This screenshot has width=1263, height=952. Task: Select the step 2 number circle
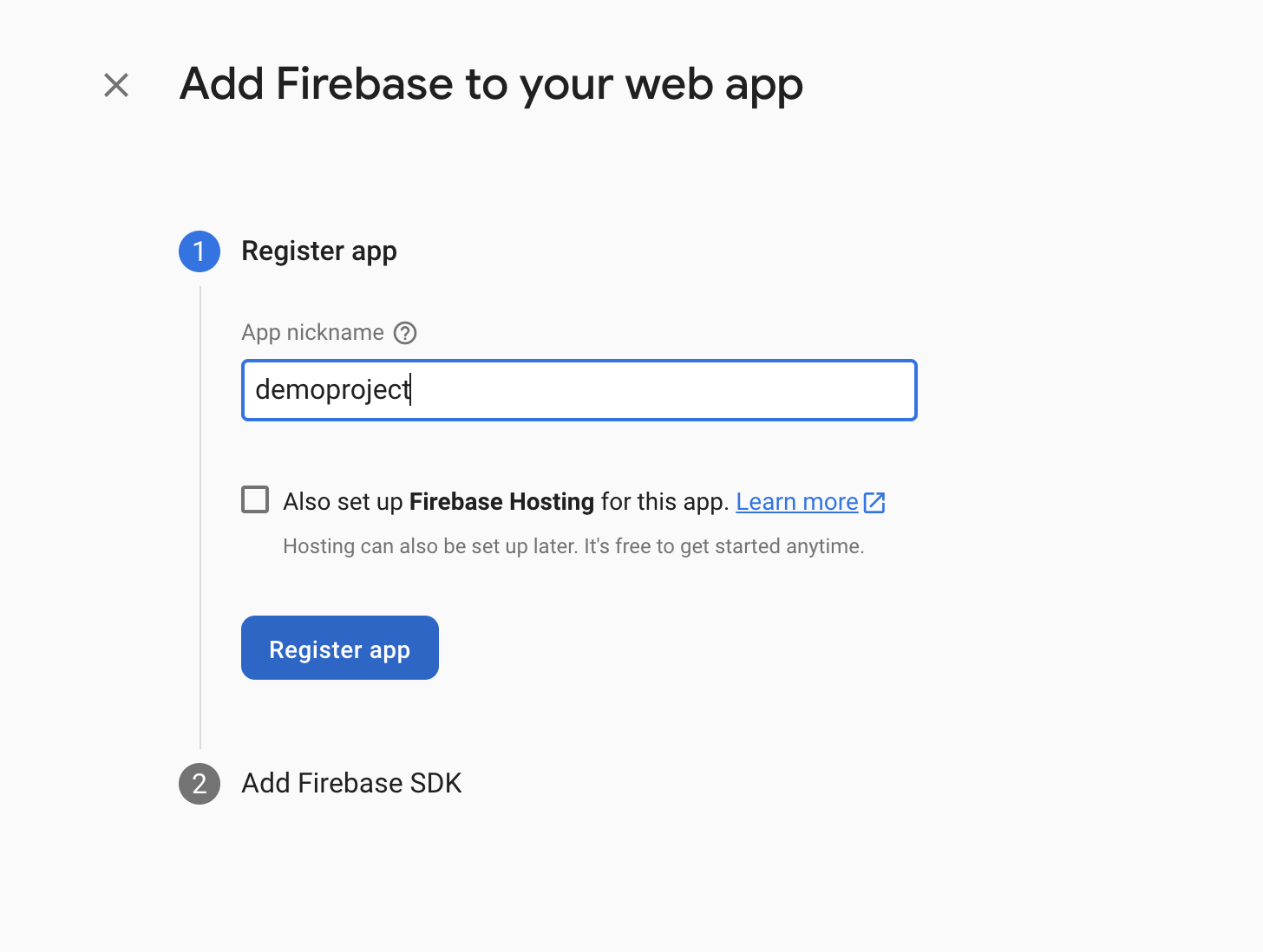[x=200, y=784]
